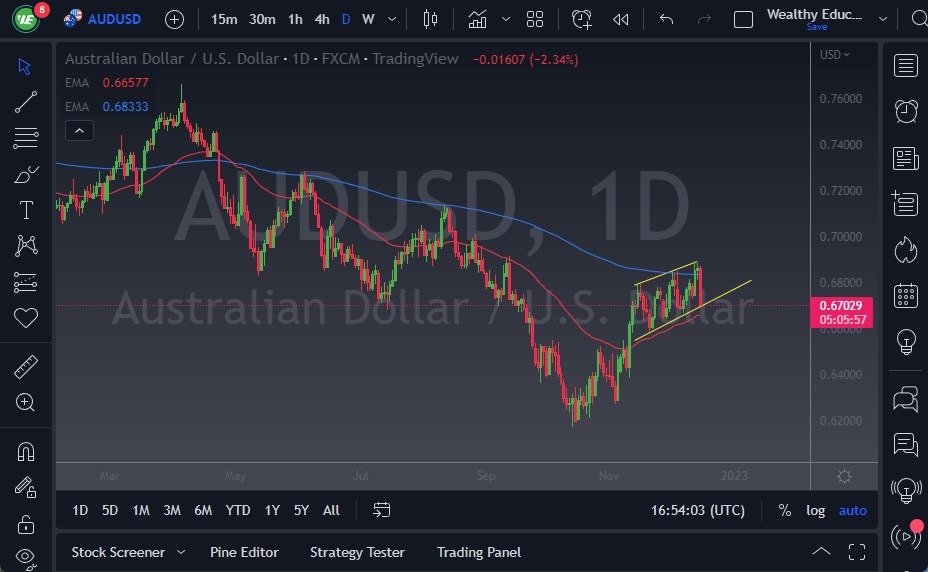Viewport: 928px width, 572px height.
Task: Select the trend line drawing tool
Action: click(x=25, y=102)
